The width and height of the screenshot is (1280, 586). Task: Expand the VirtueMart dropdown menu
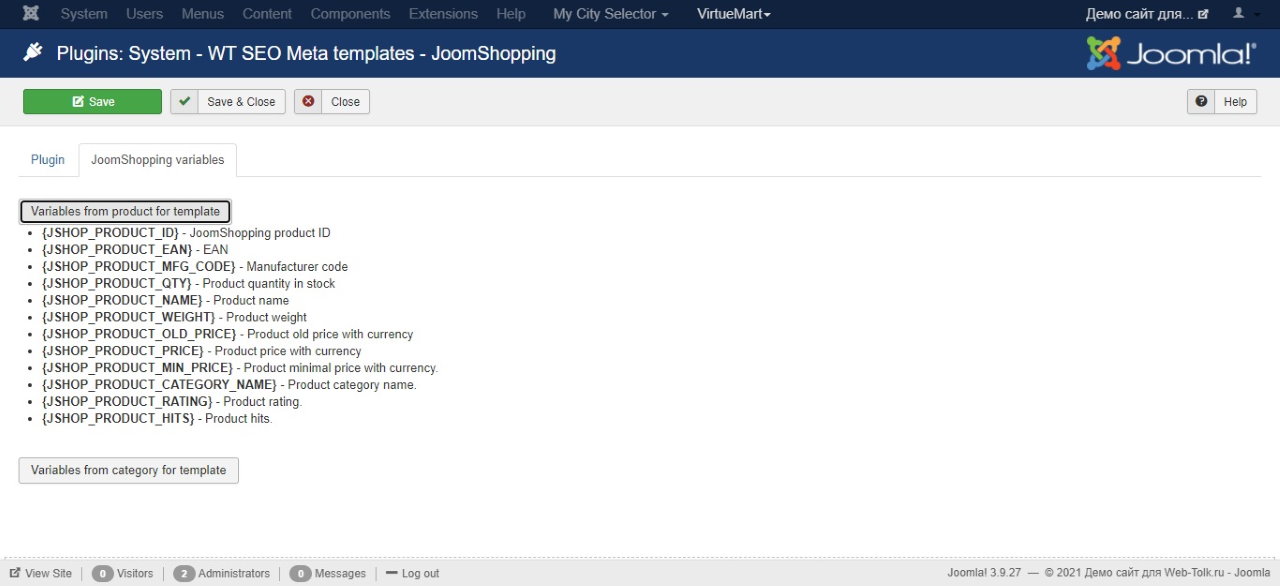tap(733, 14)
